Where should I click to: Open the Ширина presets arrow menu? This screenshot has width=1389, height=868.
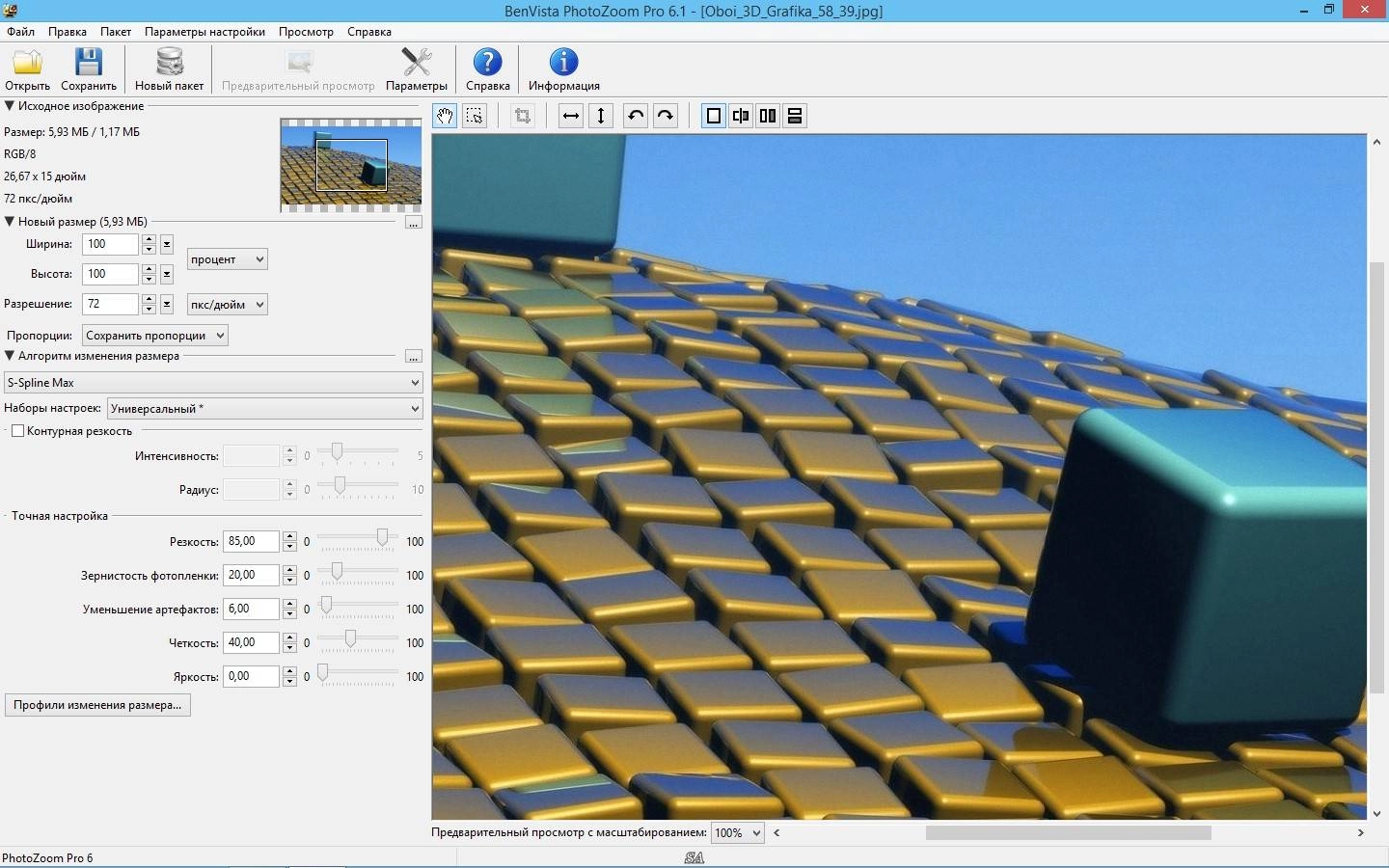tap(167, 244)
